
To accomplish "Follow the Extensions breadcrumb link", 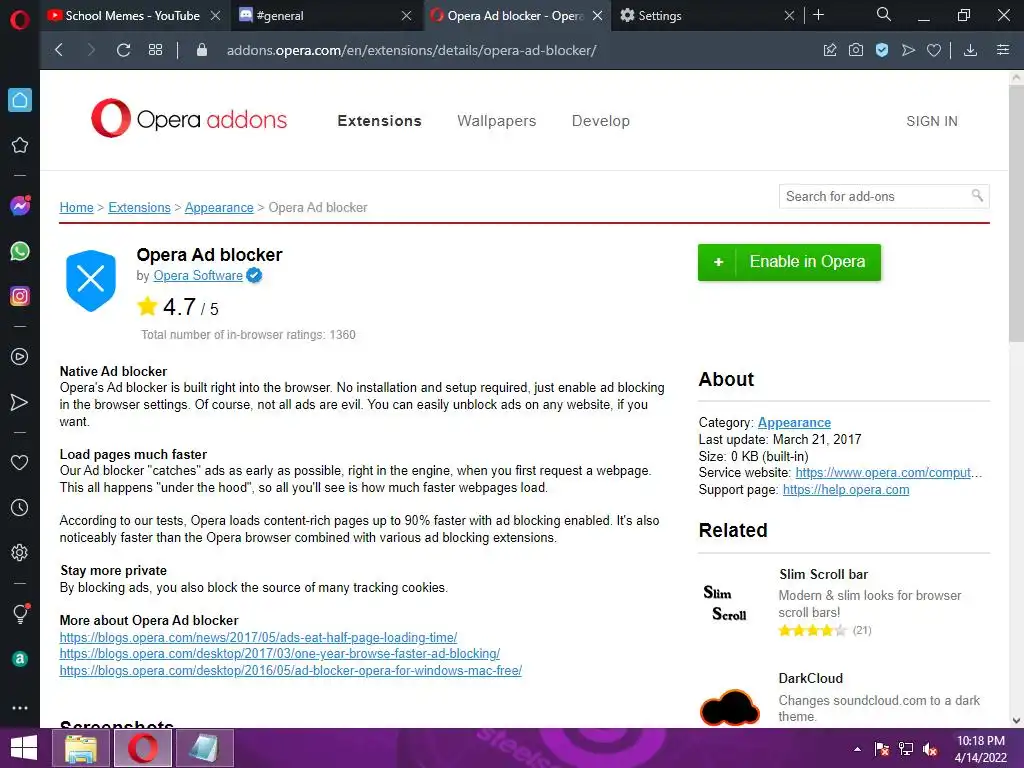I will (139, 208).
